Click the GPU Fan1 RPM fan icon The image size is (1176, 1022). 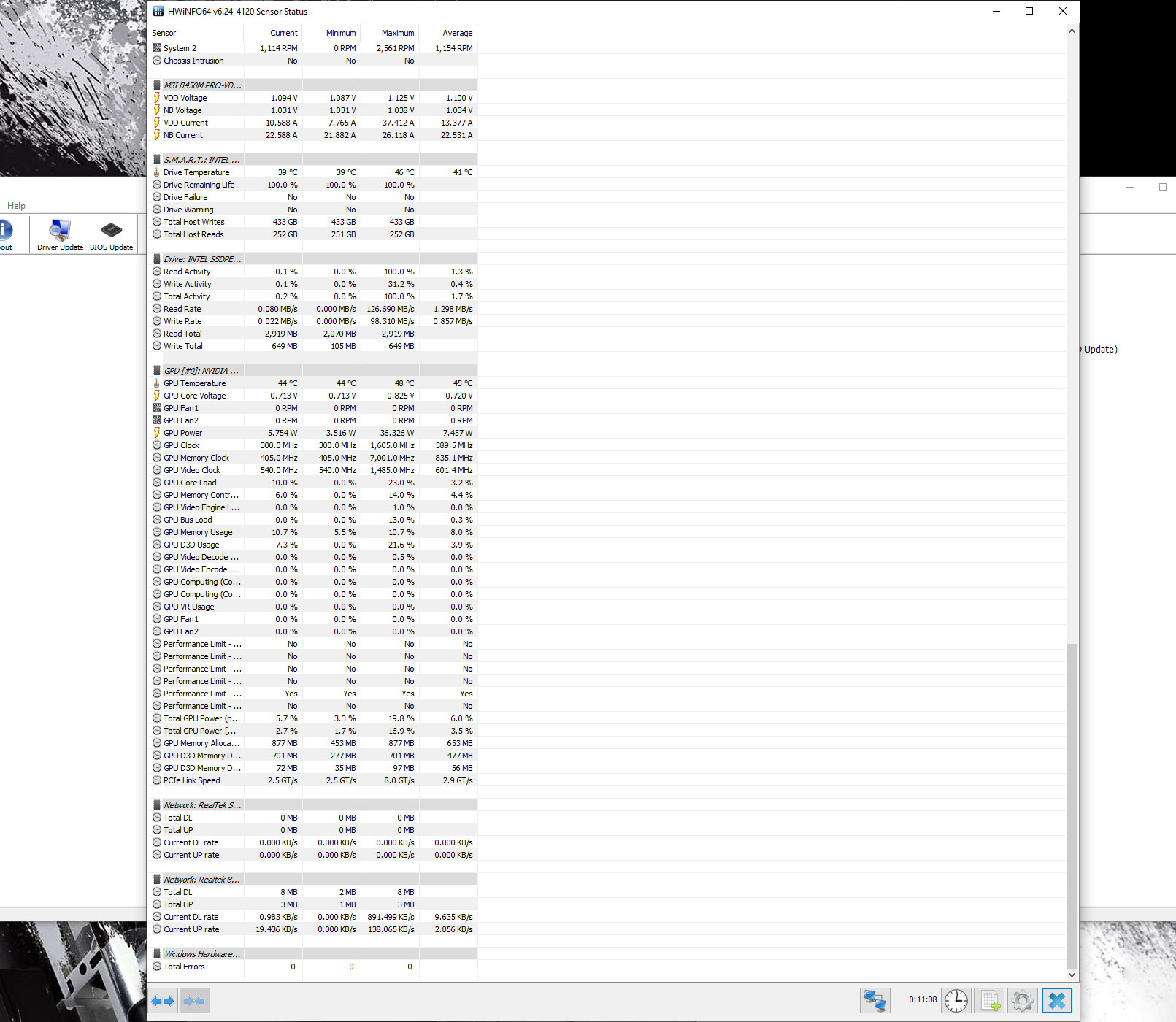tap(157, 408)
